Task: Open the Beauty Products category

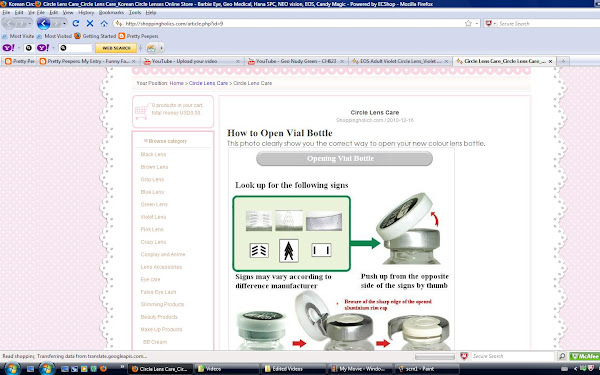Action: pyautogui.click(x=159, y=317)
